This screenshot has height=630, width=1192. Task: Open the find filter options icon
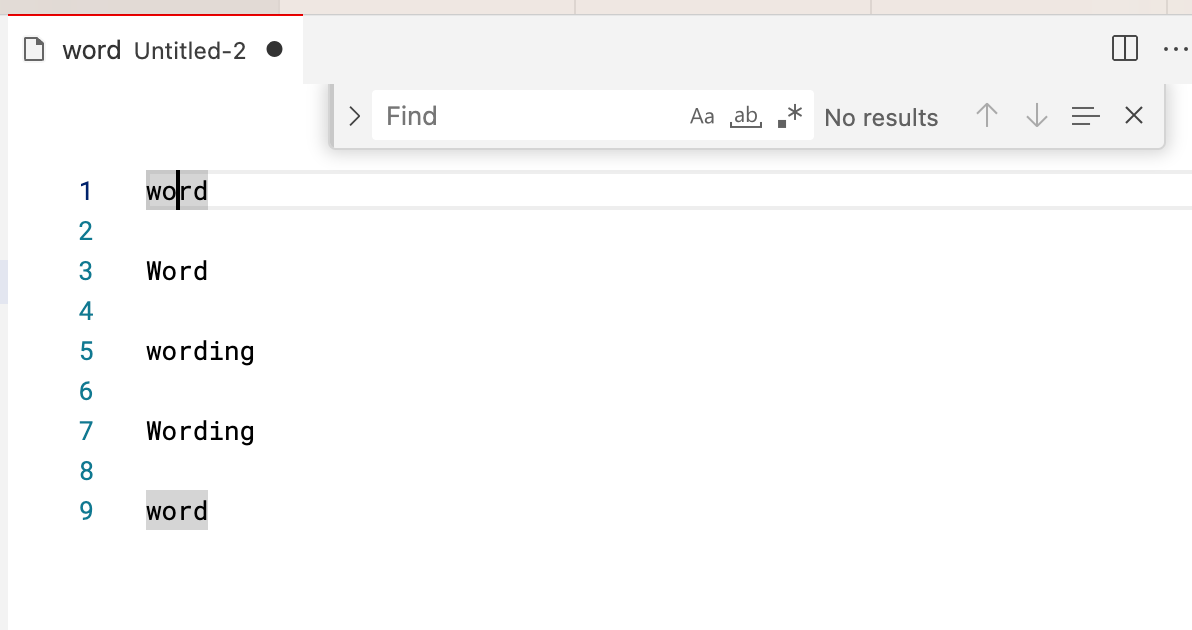[x=1085, y=116]
